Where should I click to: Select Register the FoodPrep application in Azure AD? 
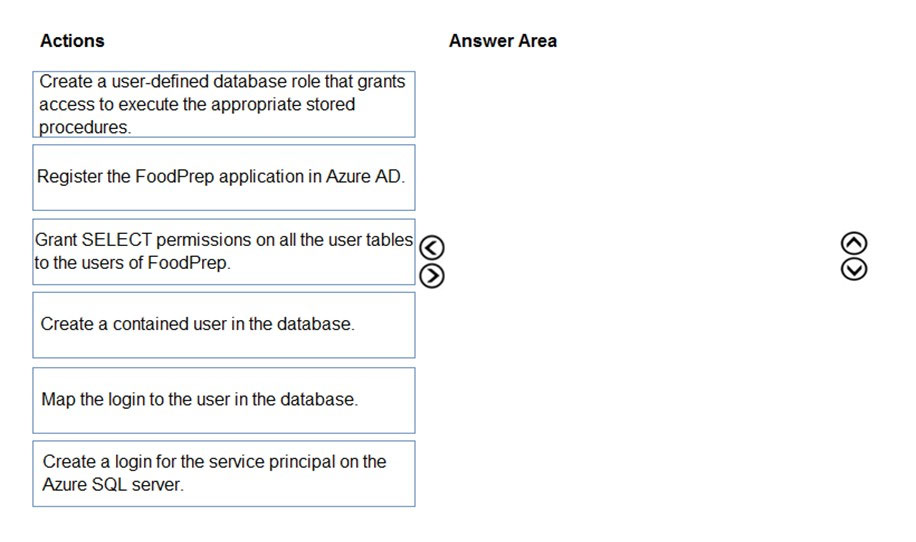[224, 178]
